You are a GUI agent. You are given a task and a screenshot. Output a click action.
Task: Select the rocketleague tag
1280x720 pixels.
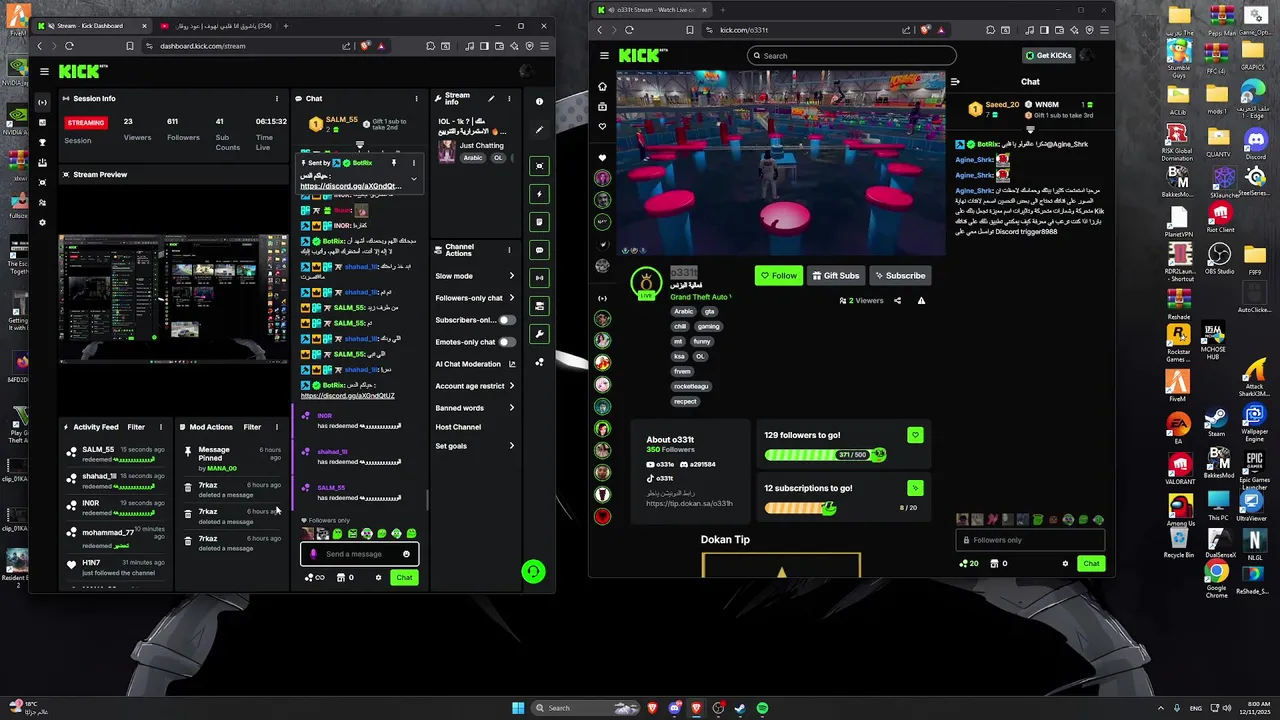point(690,386)
